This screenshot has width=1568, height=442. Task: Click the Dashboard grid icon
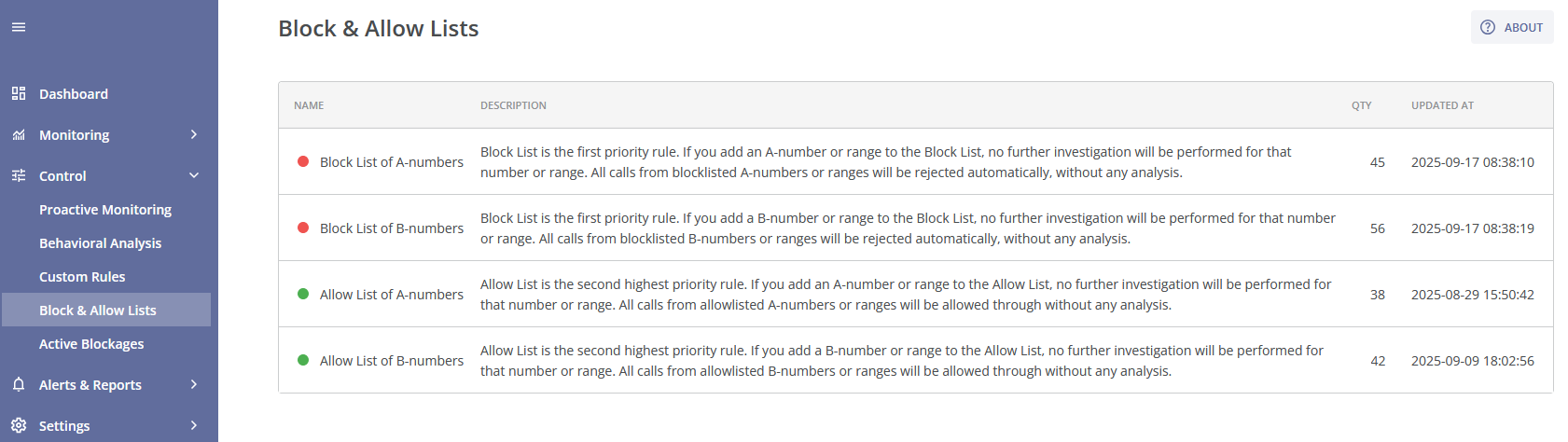19,93
